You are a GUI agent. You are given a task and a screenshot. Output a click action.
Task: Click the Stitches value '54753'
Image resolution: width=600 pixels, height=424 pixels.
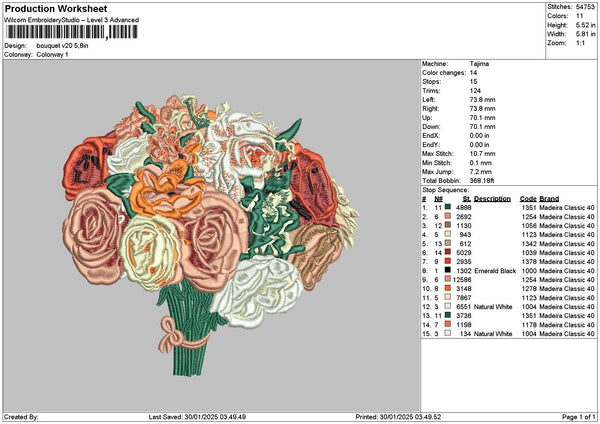(x=585, y=7)
